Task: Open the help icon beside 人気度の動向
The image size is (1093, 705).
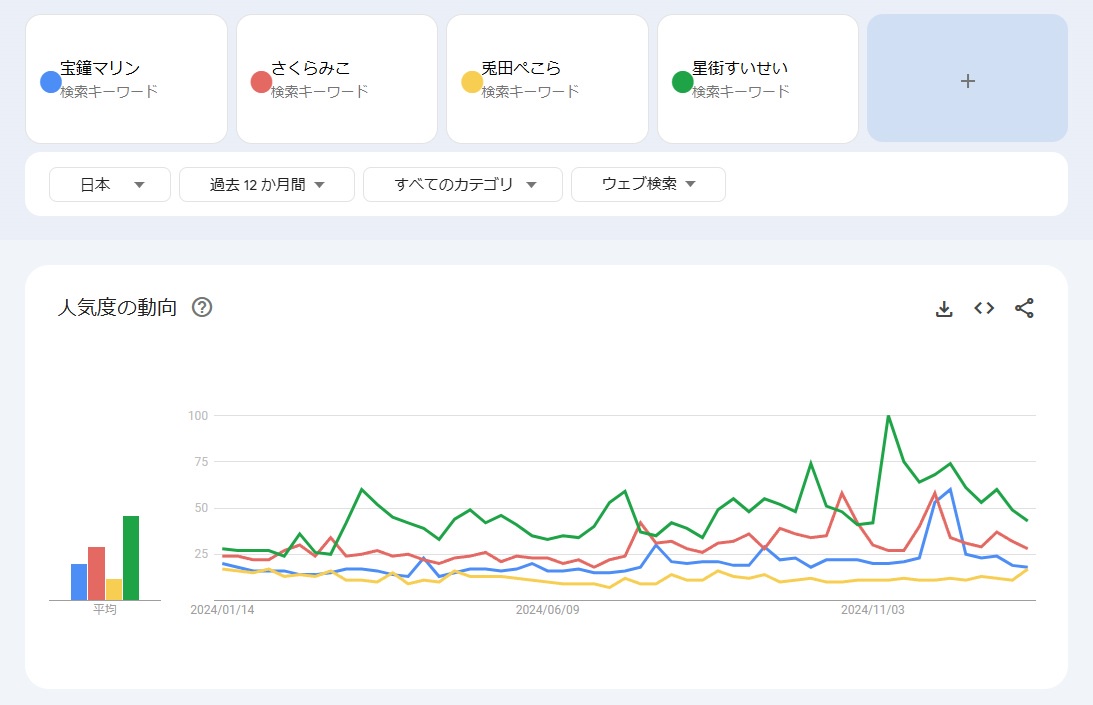Action: point(202,307)
